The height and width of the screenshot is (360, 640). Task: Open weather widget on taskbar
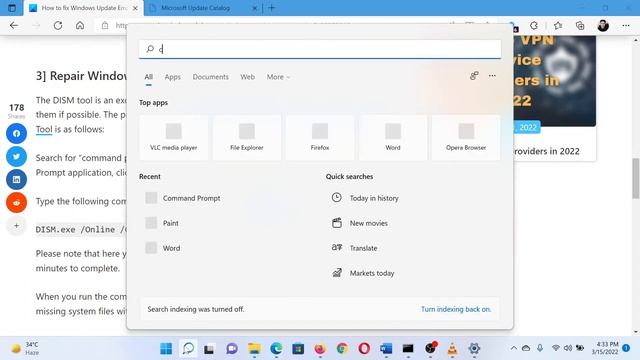point(25,349)
